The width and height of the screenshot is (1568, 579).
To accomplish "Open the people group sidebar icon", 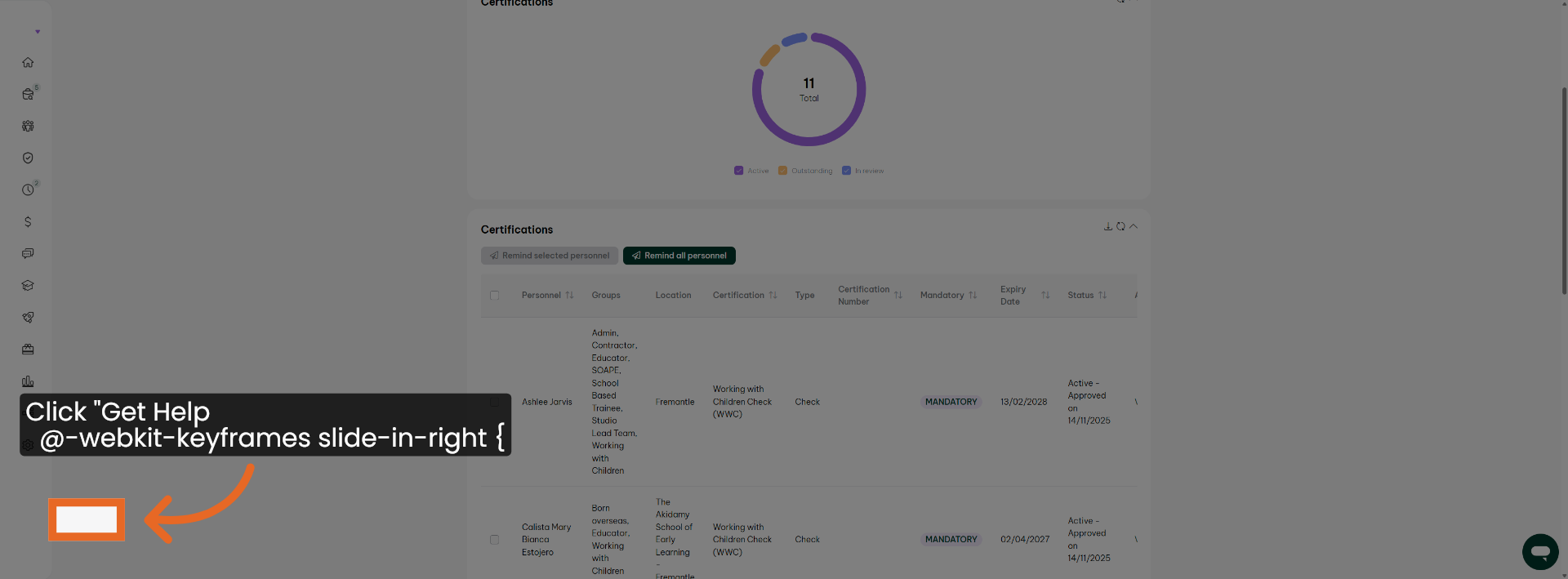I will coord(28,126).
